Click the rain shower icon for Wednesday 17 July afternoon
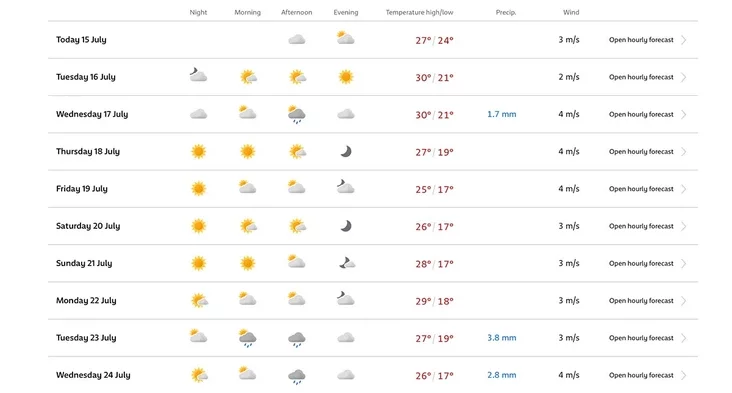The image size is (732, 393). [x=296, y=114]
